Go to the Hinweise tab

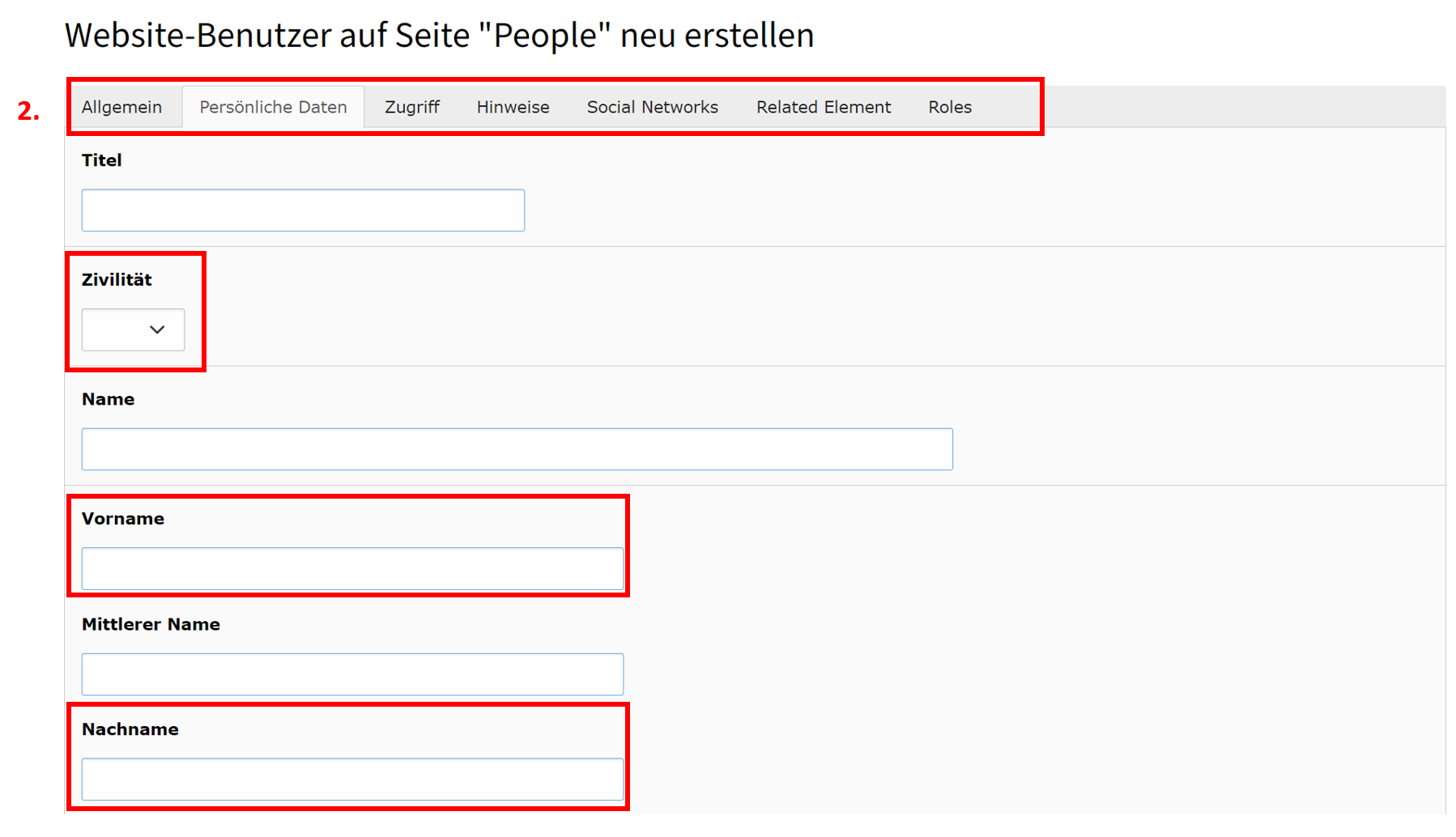coord(513,107)
